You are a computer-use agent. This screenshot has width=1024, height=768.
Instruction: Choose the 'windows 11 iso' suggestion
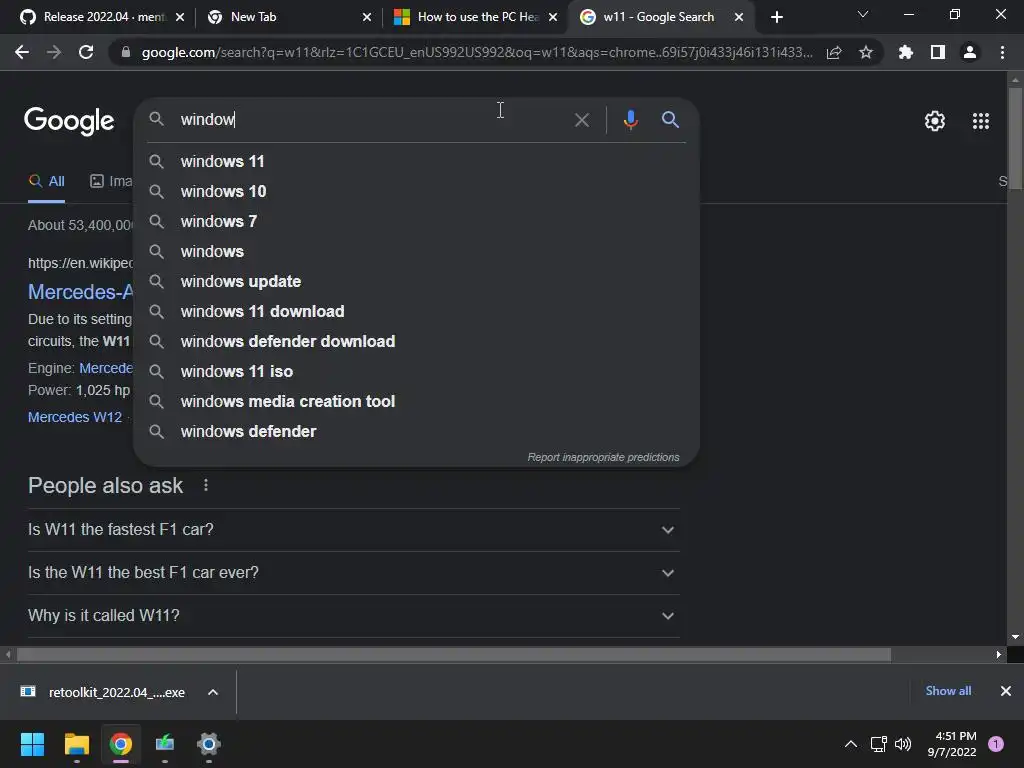click(x=417, y=372)
